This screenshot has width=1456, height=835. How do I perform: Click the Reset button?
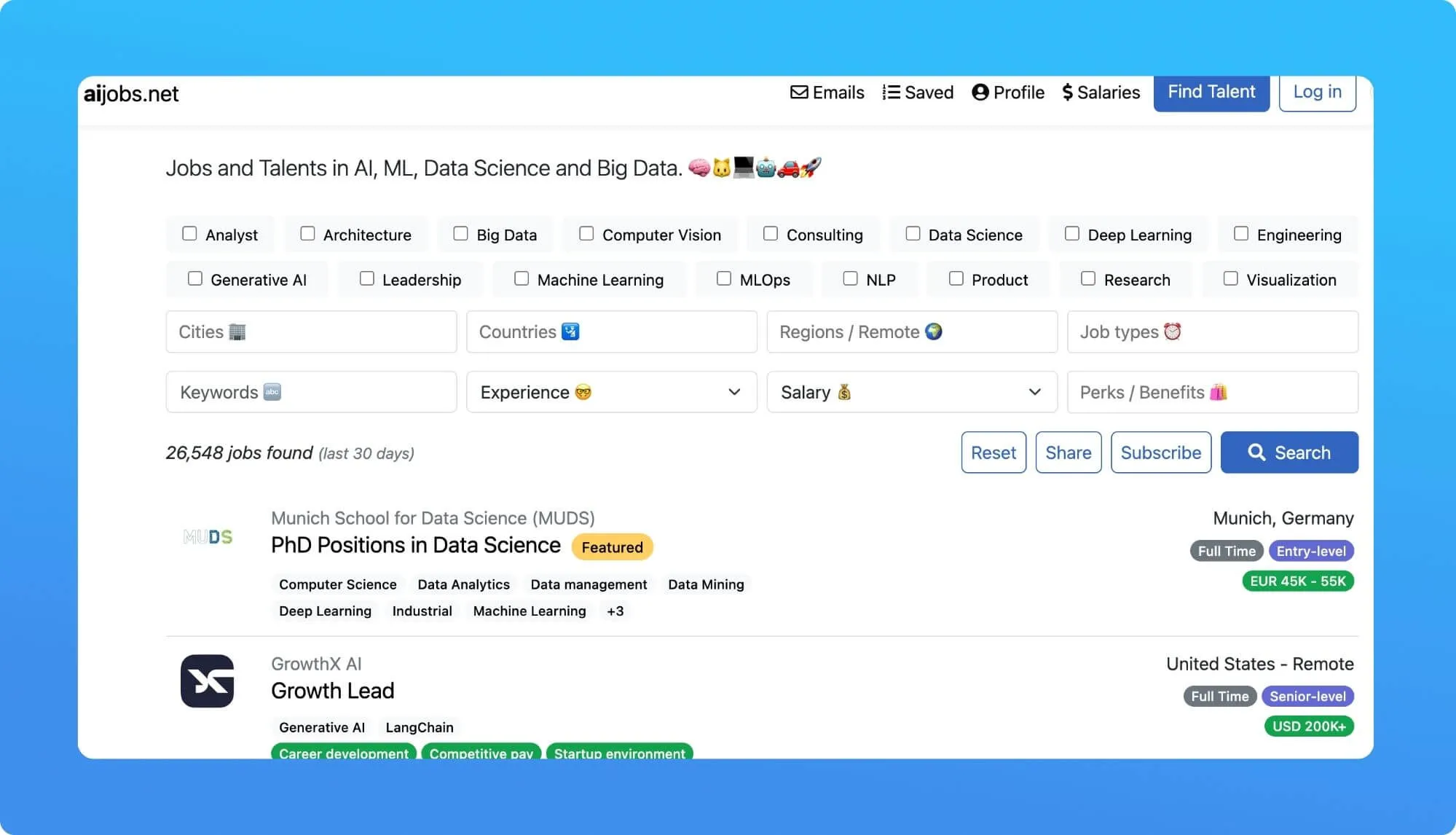(x=993, y=452)
